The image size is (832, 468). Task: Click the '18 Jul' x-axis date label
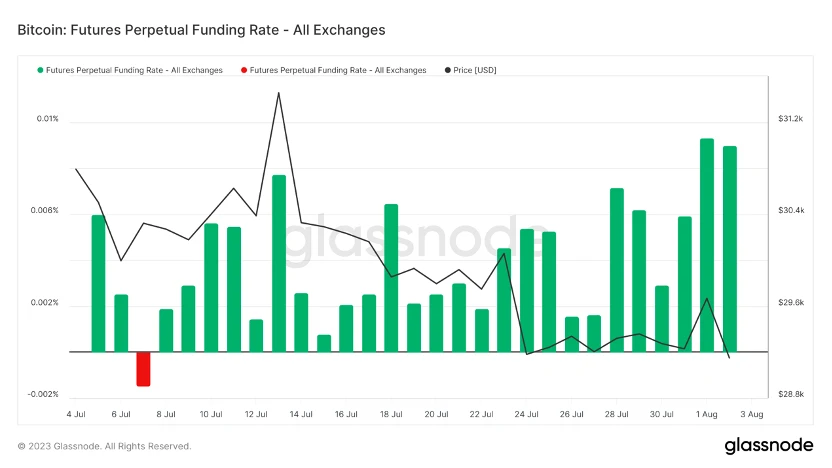391,413
